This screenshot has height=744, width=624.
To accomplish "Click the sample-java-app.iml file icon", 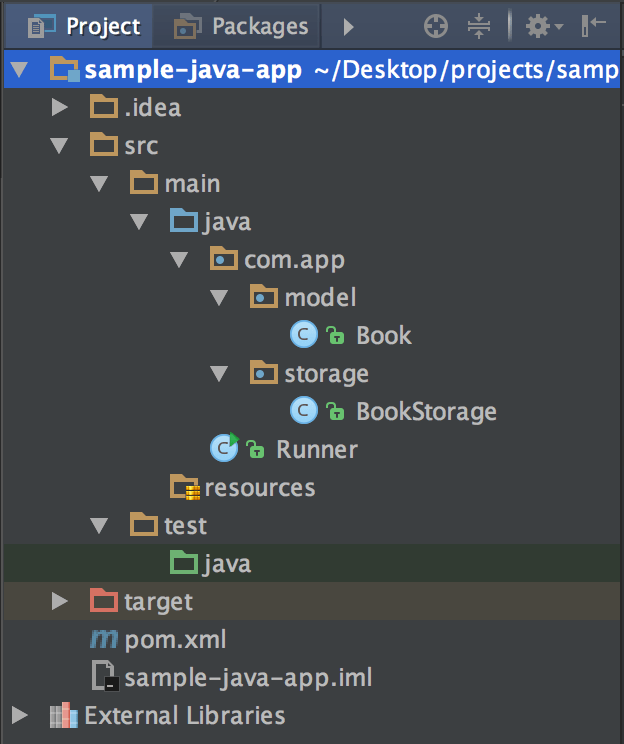I will tap(105, 675).
